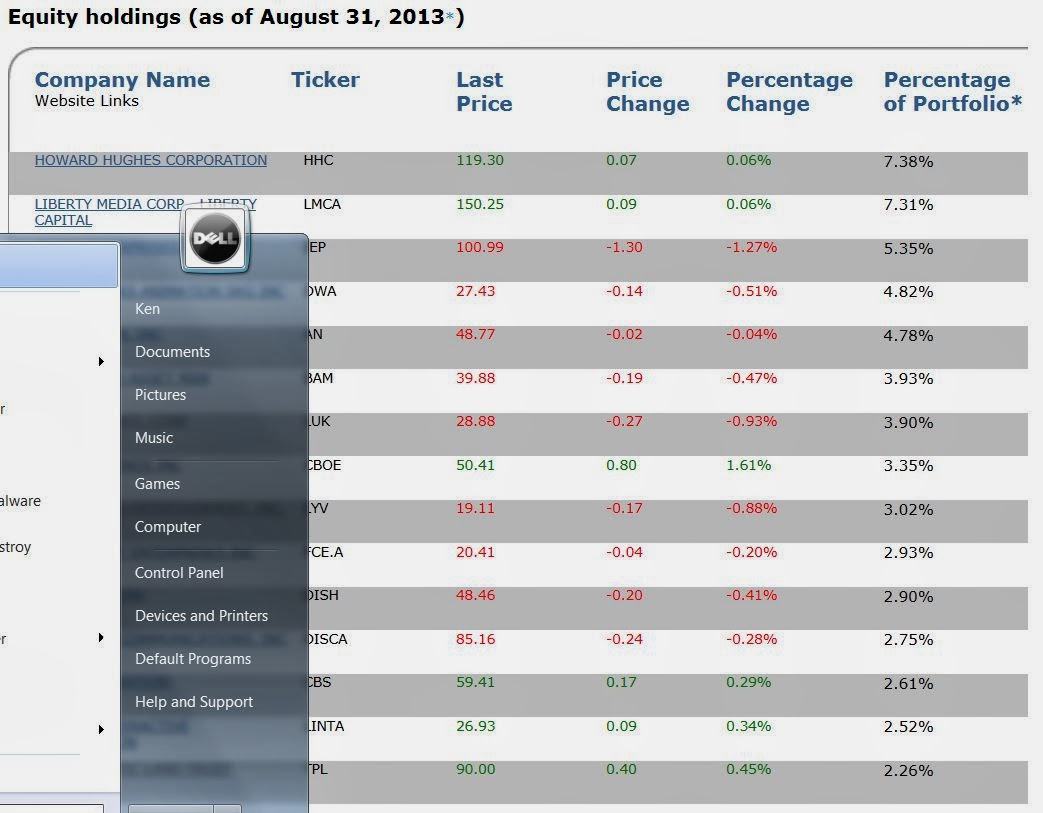The image size is (1043, 813).
Task: Follow the Liberty Media Corp link
Action: coord(110,204)
